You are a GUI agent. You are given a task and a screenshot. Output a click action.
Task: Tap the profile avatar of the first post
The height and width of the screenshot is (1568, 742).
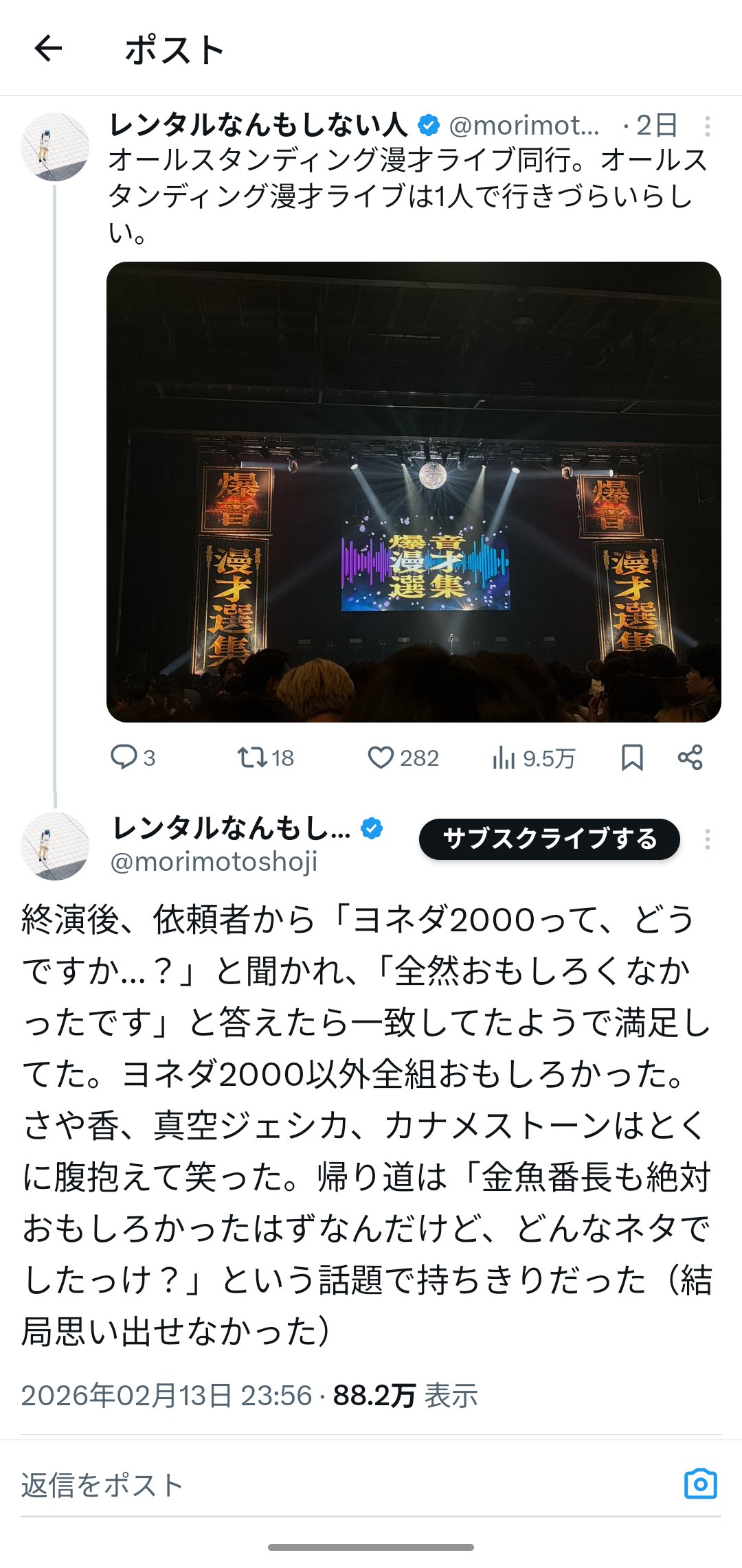coord(55,147)
